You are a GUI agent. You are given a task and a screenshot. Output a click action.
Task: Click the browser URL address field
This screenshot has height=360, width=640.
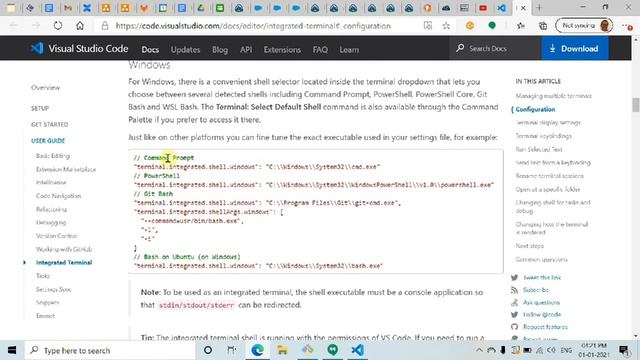click(x=253, y=26)
